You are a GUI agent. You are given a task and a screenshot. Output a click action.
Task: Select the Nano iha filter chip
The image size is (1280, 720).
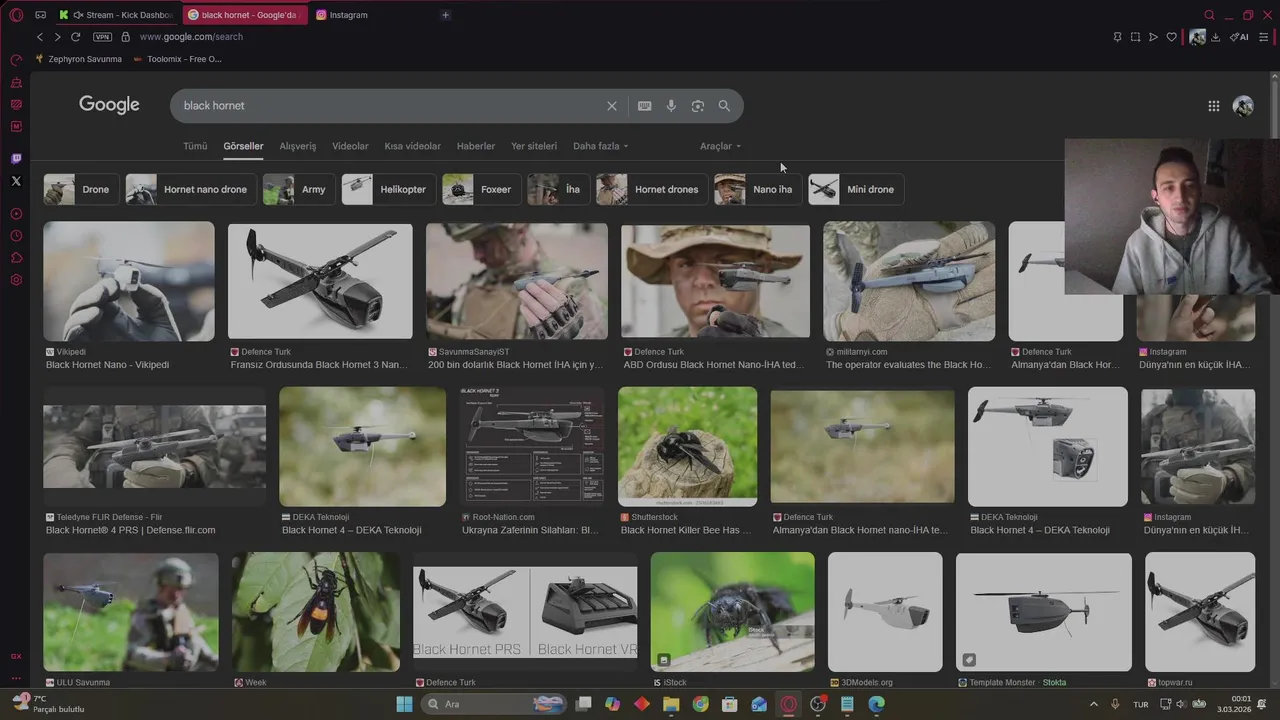[x=757, y=189]
